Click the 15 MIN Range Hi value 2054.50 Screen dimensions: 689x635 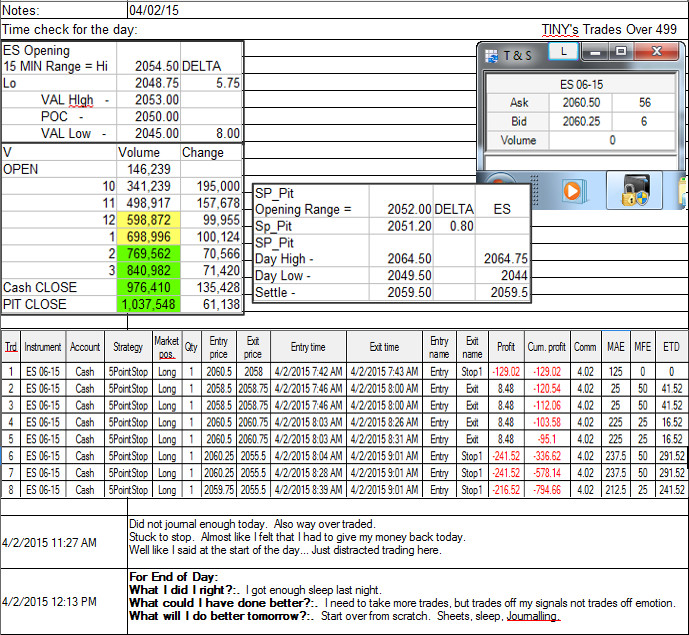tap(156, 66)
